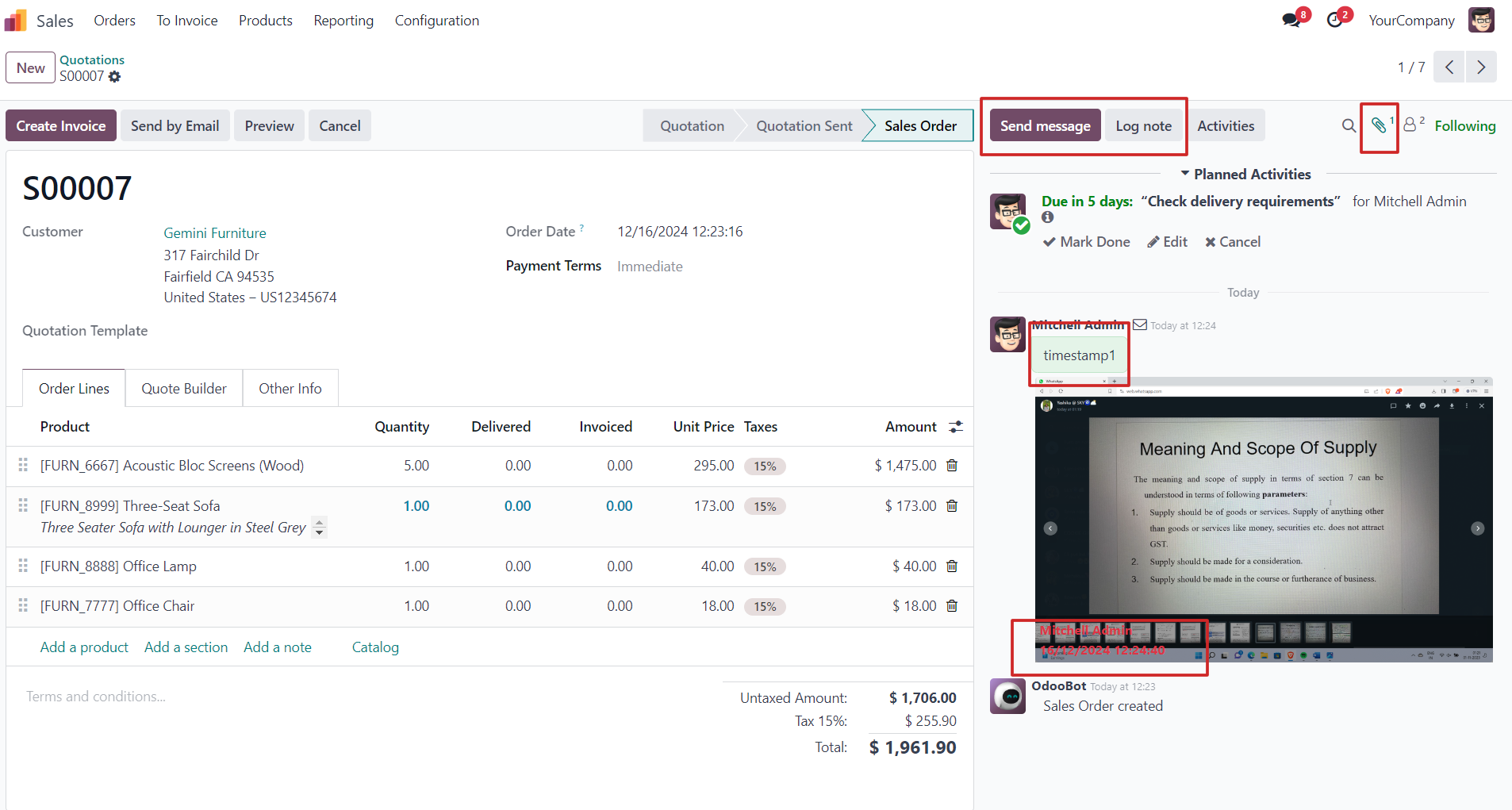
Task: Click next image arrow on attachment preview
Action: click(1478, 528)
